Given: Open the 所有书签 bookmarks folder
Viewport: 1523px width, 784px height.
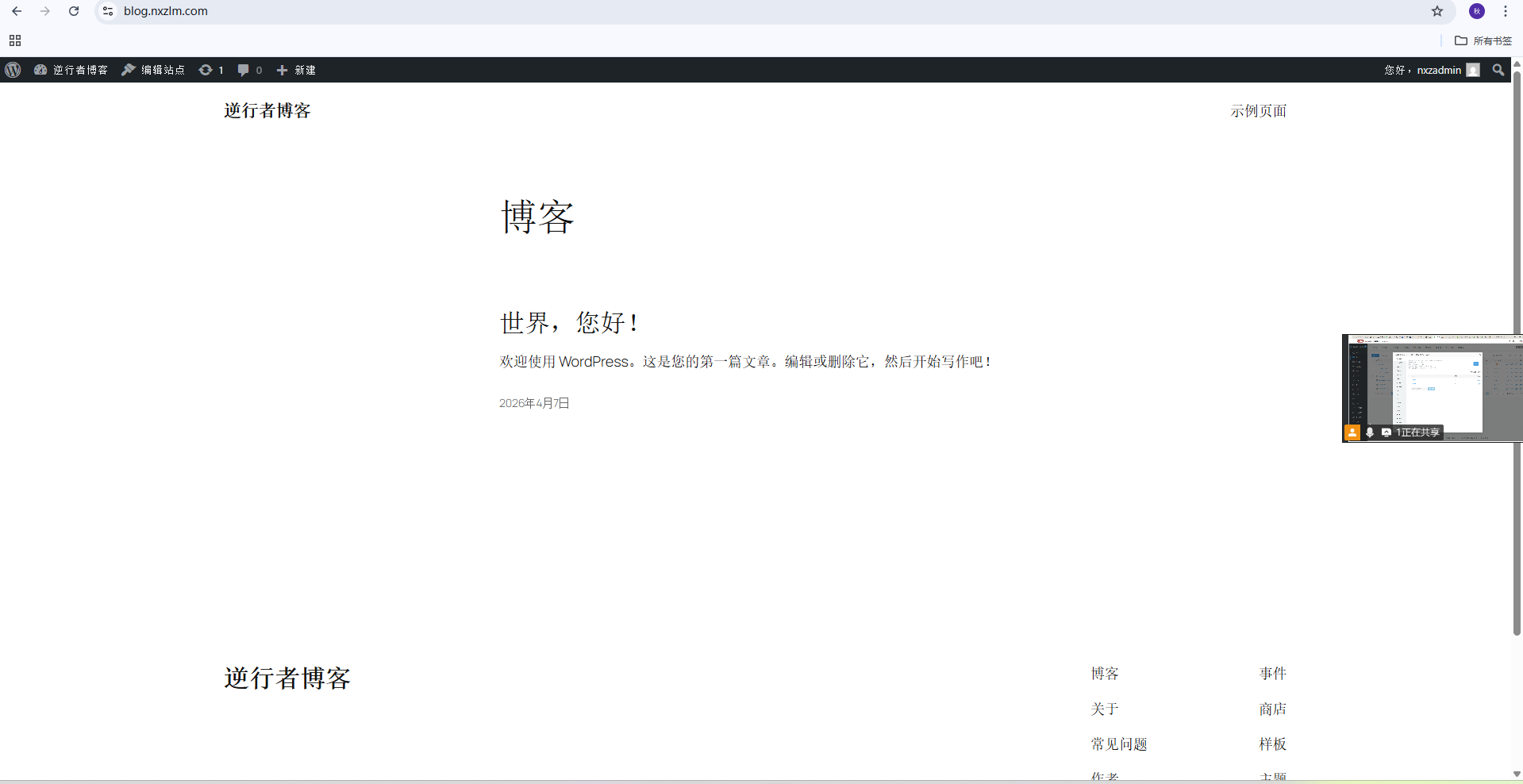Looking at the screenshot, I should point(1483,40).
